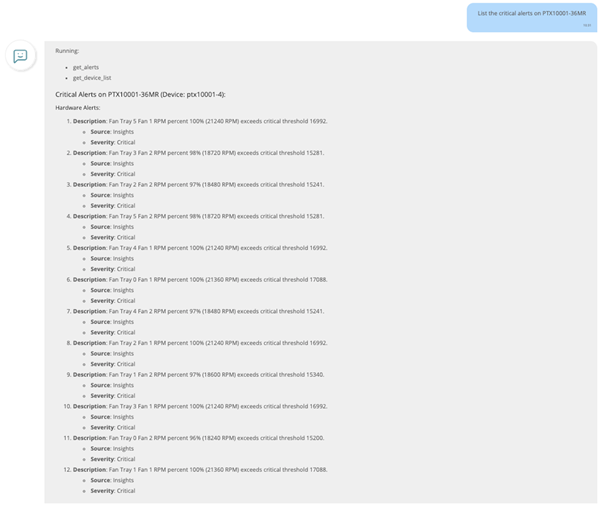Click alert 10 Fan Tray 3 Fan 1 description
Screen dimensions: 600x507
(x=200, y=406)
